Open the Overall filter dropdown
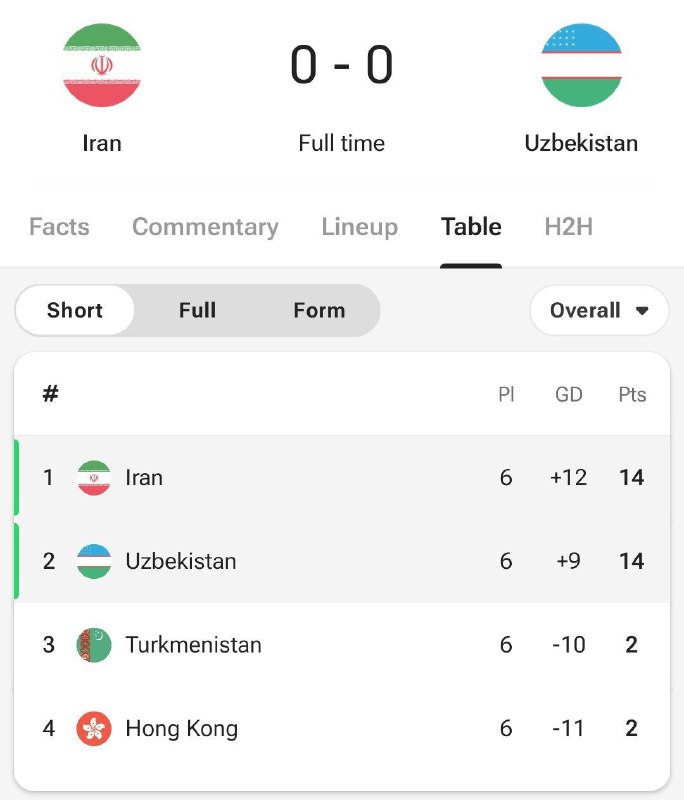684x800 pixels. pyautogui.click(x=599, y=310)
